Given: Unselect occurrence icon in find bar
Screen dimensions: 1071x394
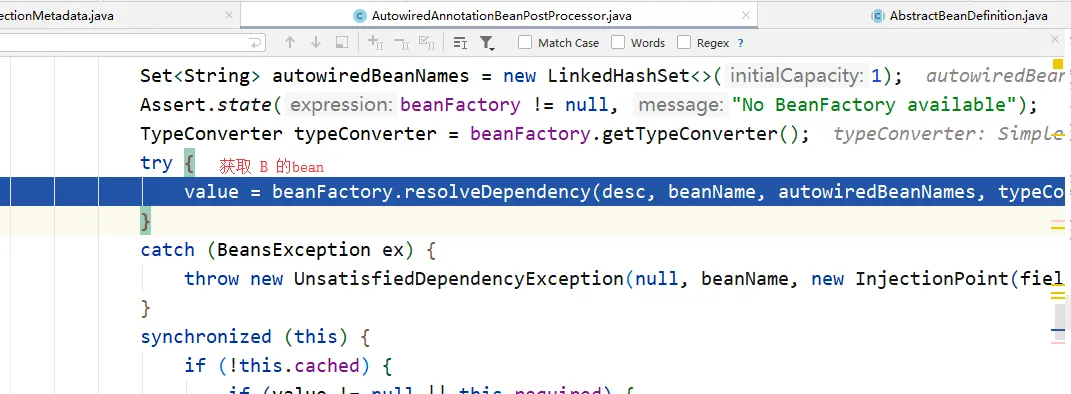Looking at the screenshot, I should (x=401, y=43).
